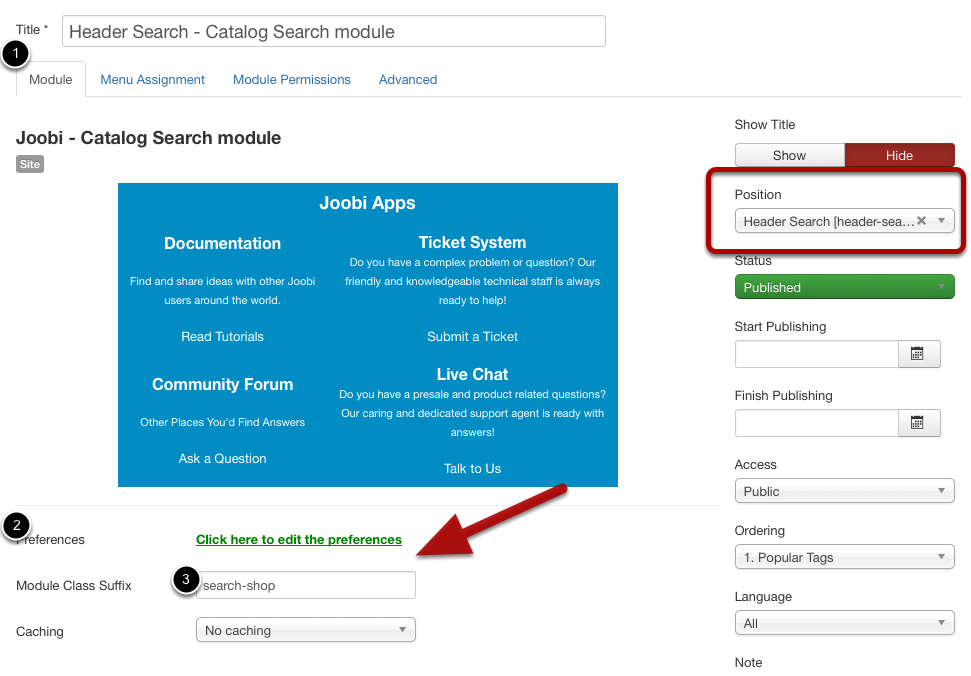The width and height of the screenshot is (971, 676).
Task: Click here to edit the preferences link
Action: (x=299, y=540)
